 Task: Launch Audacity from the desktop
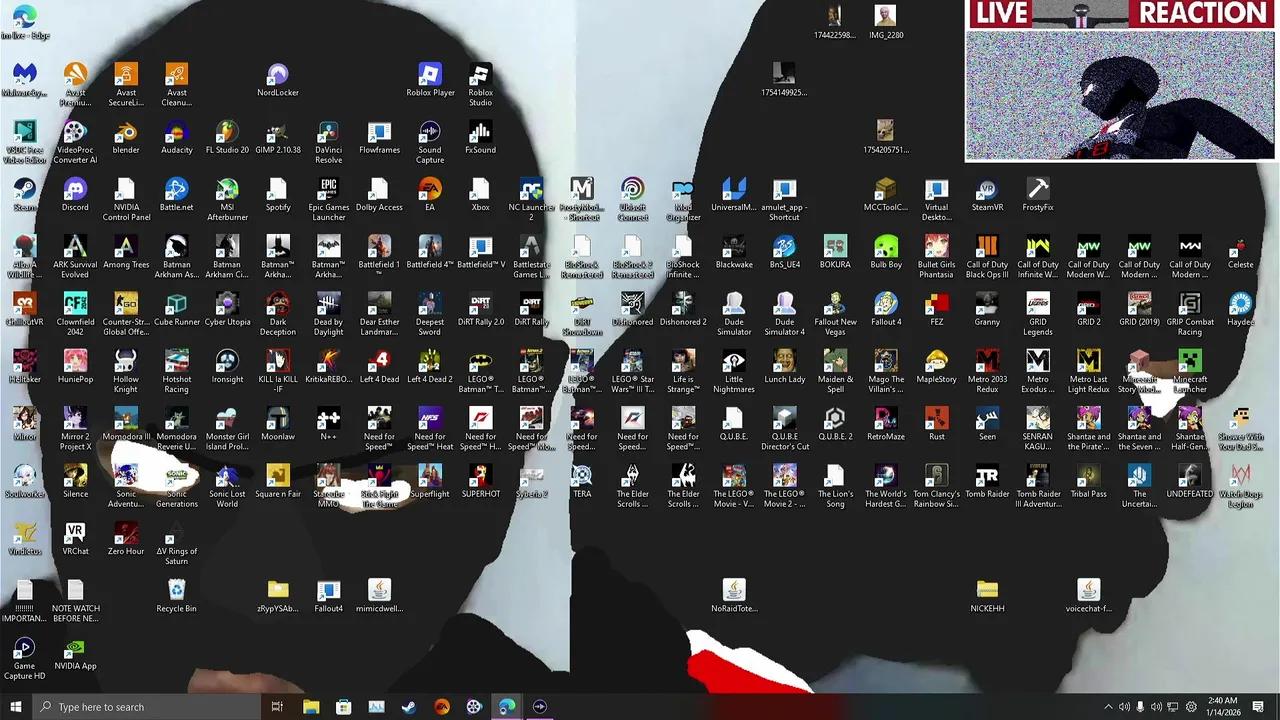click(x=177, y=138)
